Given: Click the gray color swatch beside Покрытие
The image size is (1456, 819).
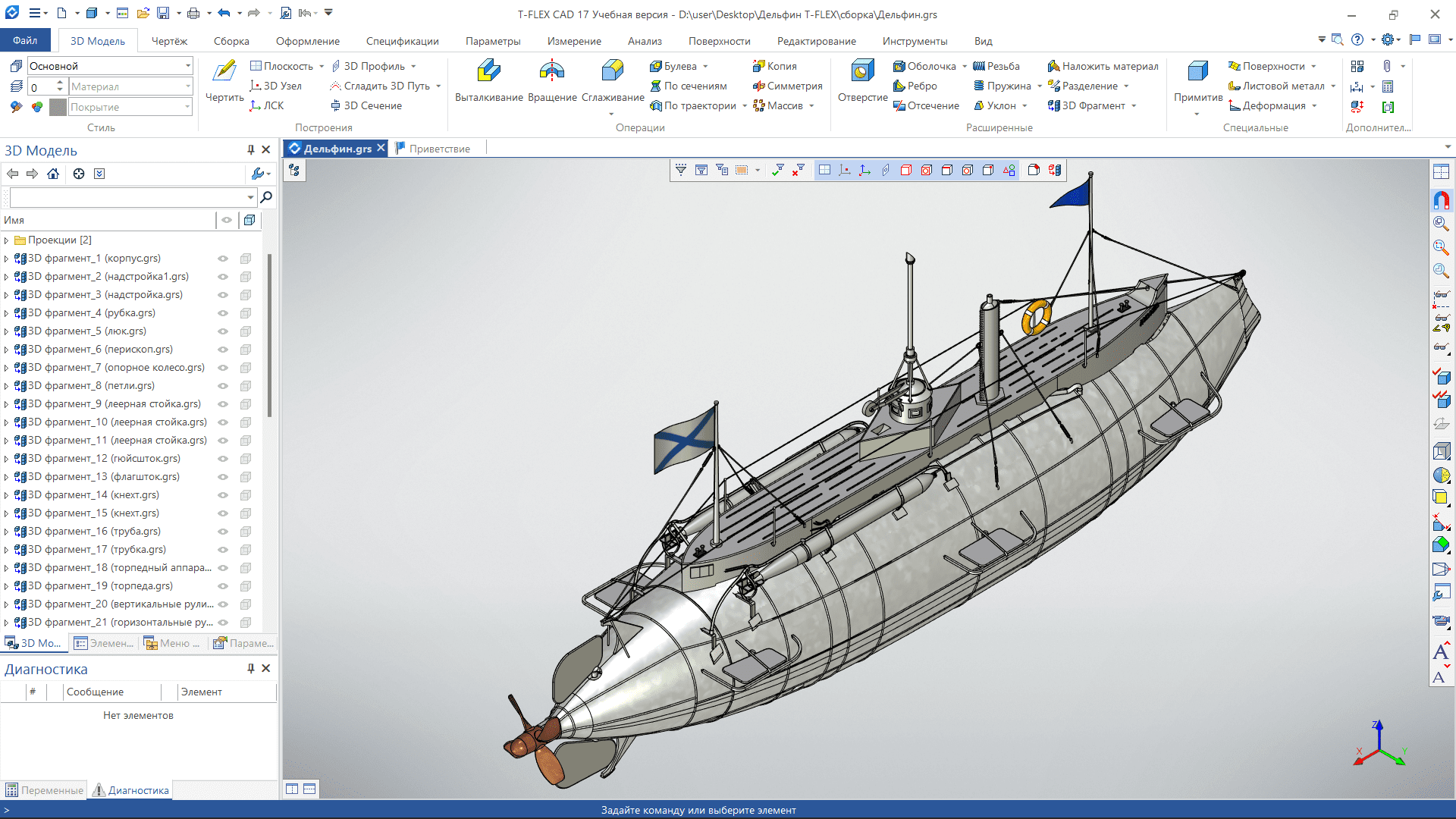Looking at the screenshot, I should pos(58,107).
